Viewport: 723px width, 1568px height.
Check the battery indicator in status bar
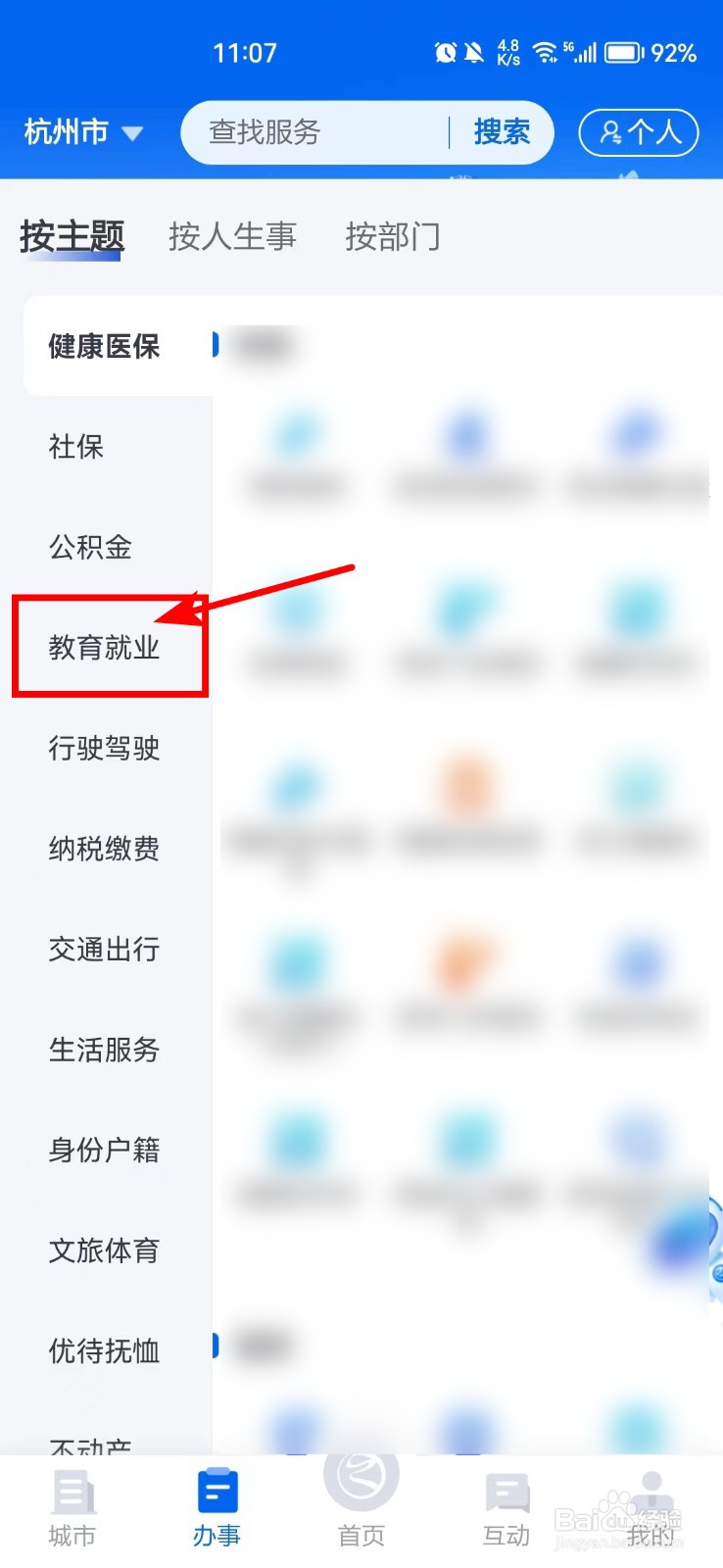click(624, 52)
